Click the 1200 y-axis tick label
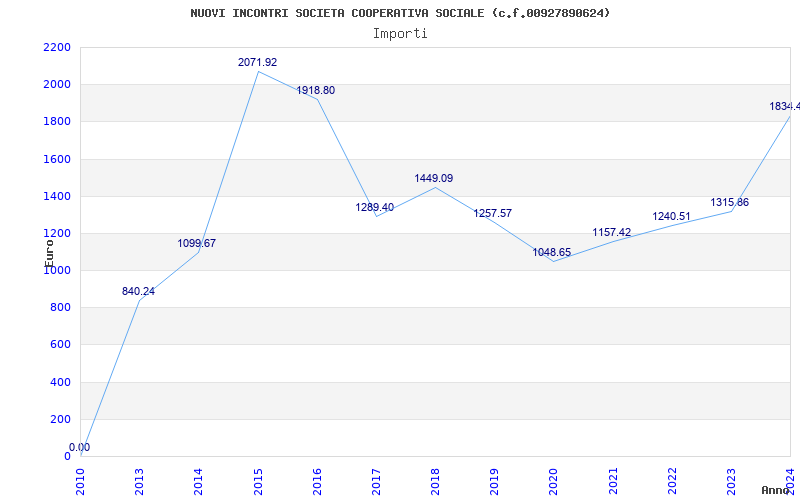The width and height of the screenshot is (800, 500). 57,234
